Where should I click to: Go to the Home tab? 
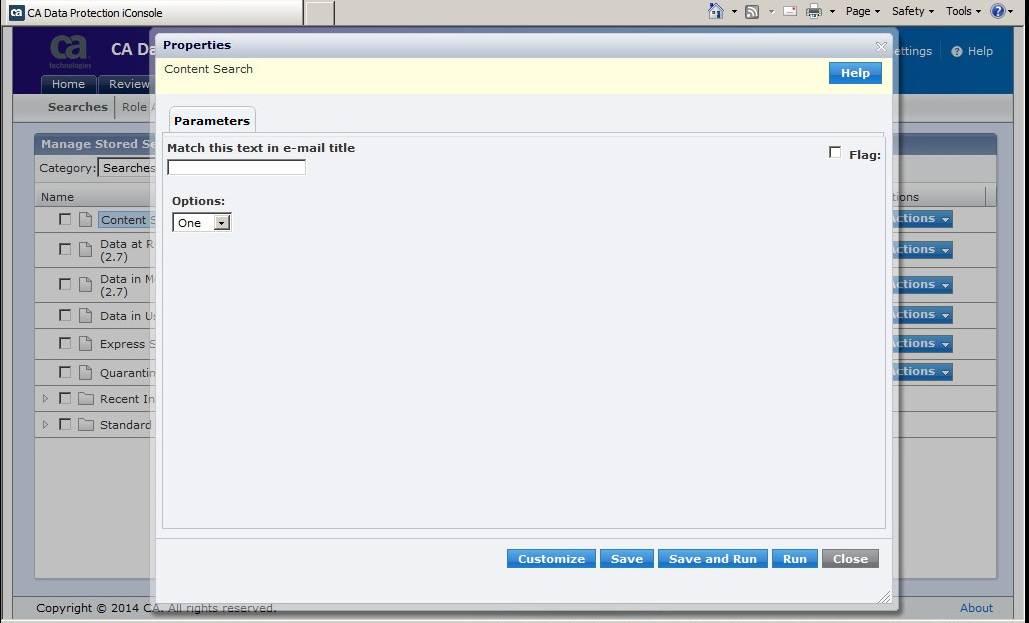68,84
